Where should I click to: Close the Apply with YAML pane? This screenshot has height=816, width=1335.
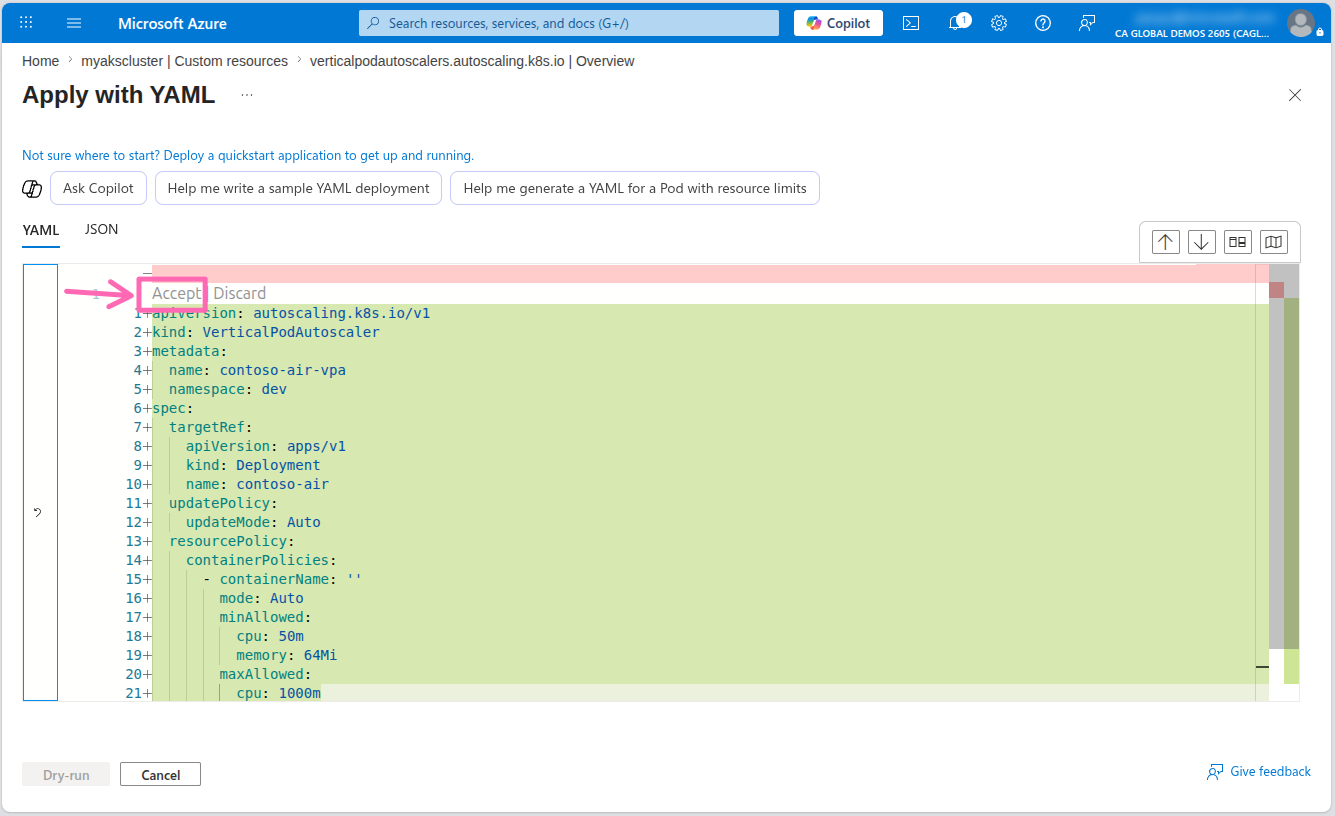pyautogui.click(x=1295, y=95)
